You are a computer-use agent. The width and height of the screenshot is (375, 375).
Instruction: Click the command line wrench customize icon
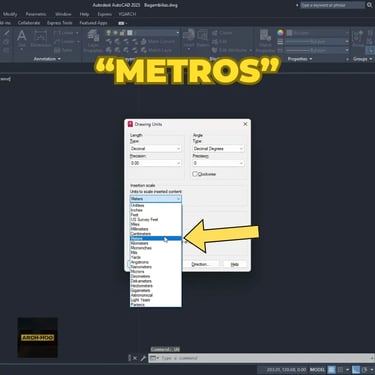(143, 358)
